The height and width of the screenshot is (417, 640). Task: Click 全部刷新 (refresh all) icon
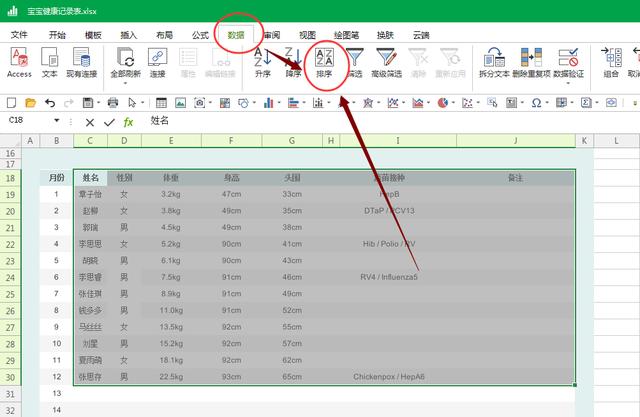pos(125,57)
